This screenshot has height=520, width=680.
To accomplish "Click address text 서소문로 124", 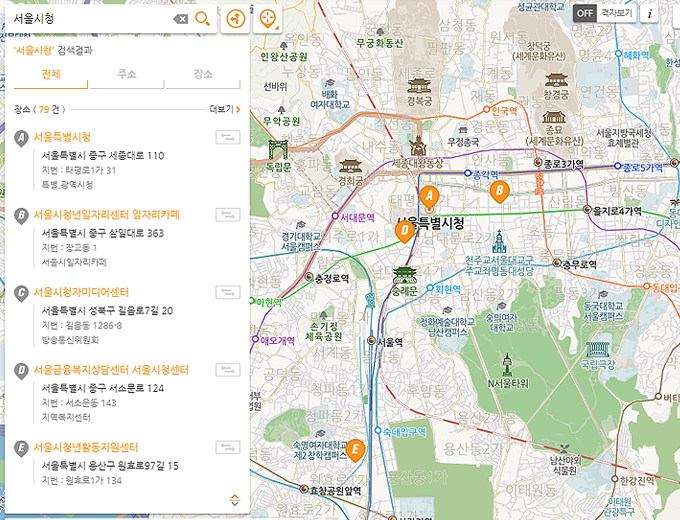I will pos(136,388).
